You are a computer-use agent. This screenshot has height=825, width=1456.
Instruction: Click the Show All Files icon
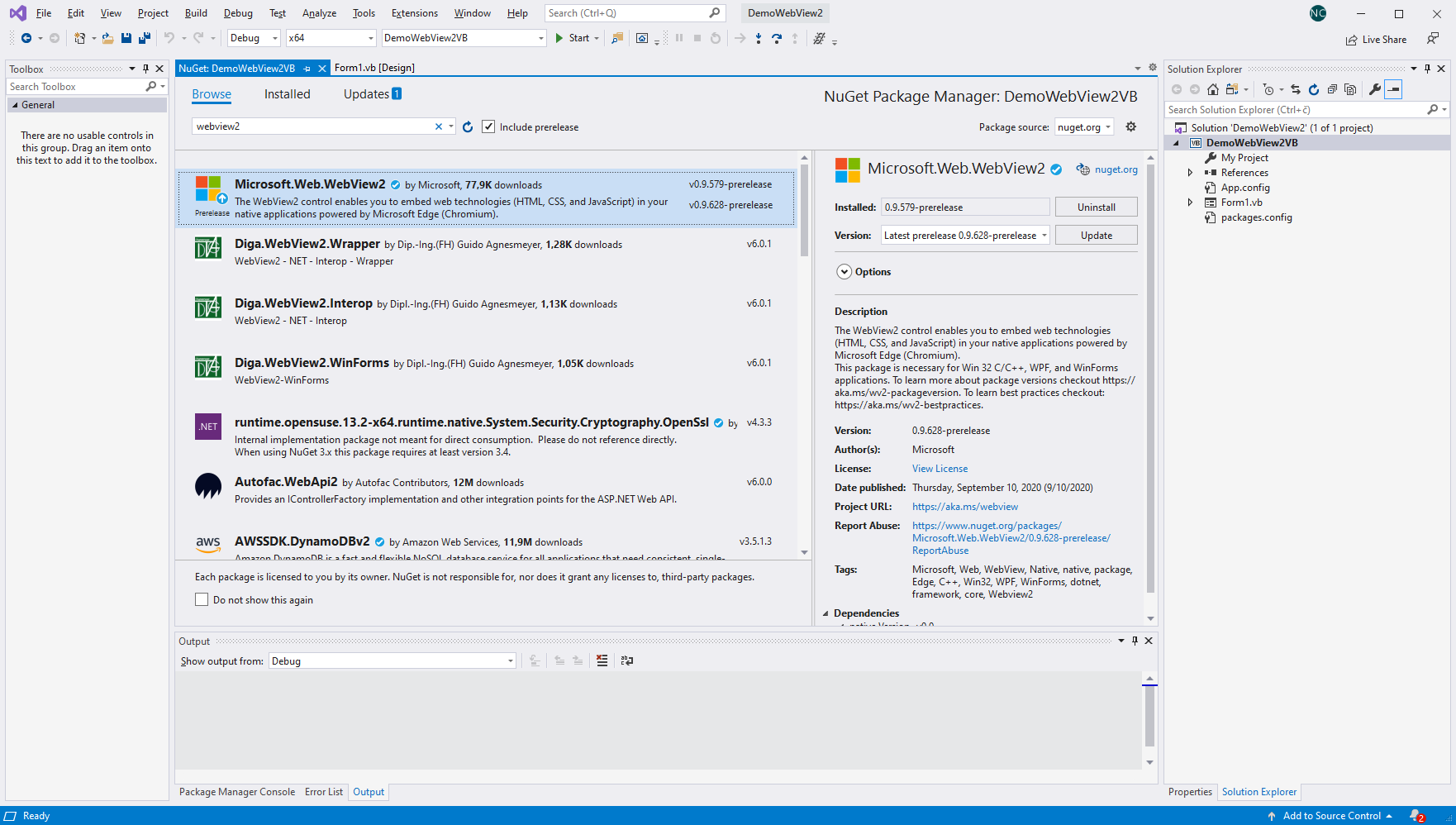coord(1350,89)
